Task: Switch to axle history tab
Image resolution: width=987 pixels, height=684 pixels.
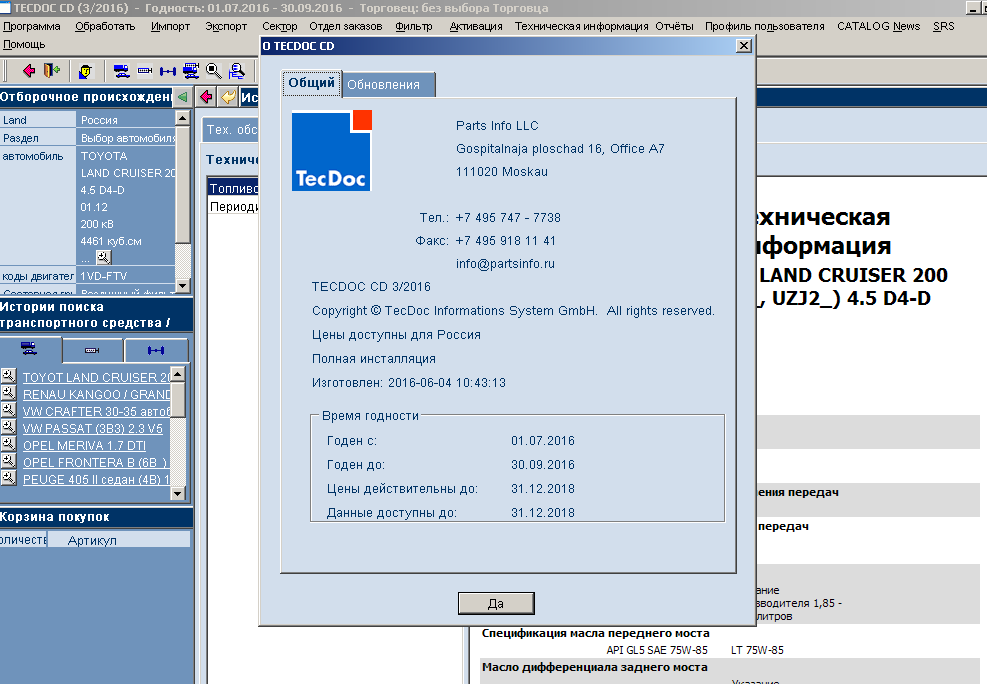Action: click(x=156, y=350)
